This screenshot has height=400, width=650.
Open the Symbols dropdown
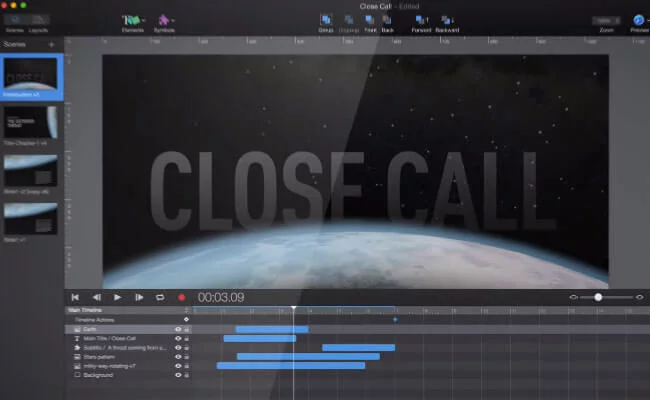click(165, 20)
